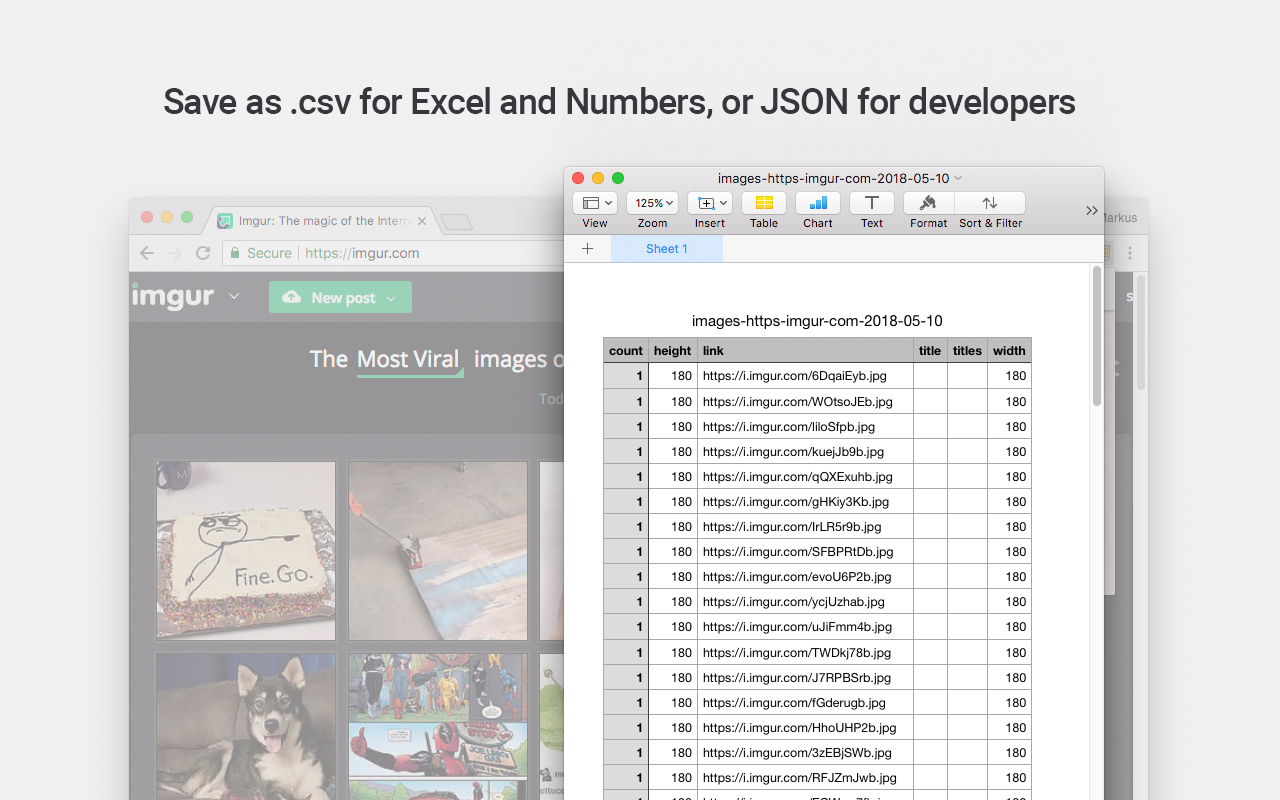Open the Insert menu in Numbers toolbar
The width and height of the screenshot is (1280, 800).
coord(710,203)
